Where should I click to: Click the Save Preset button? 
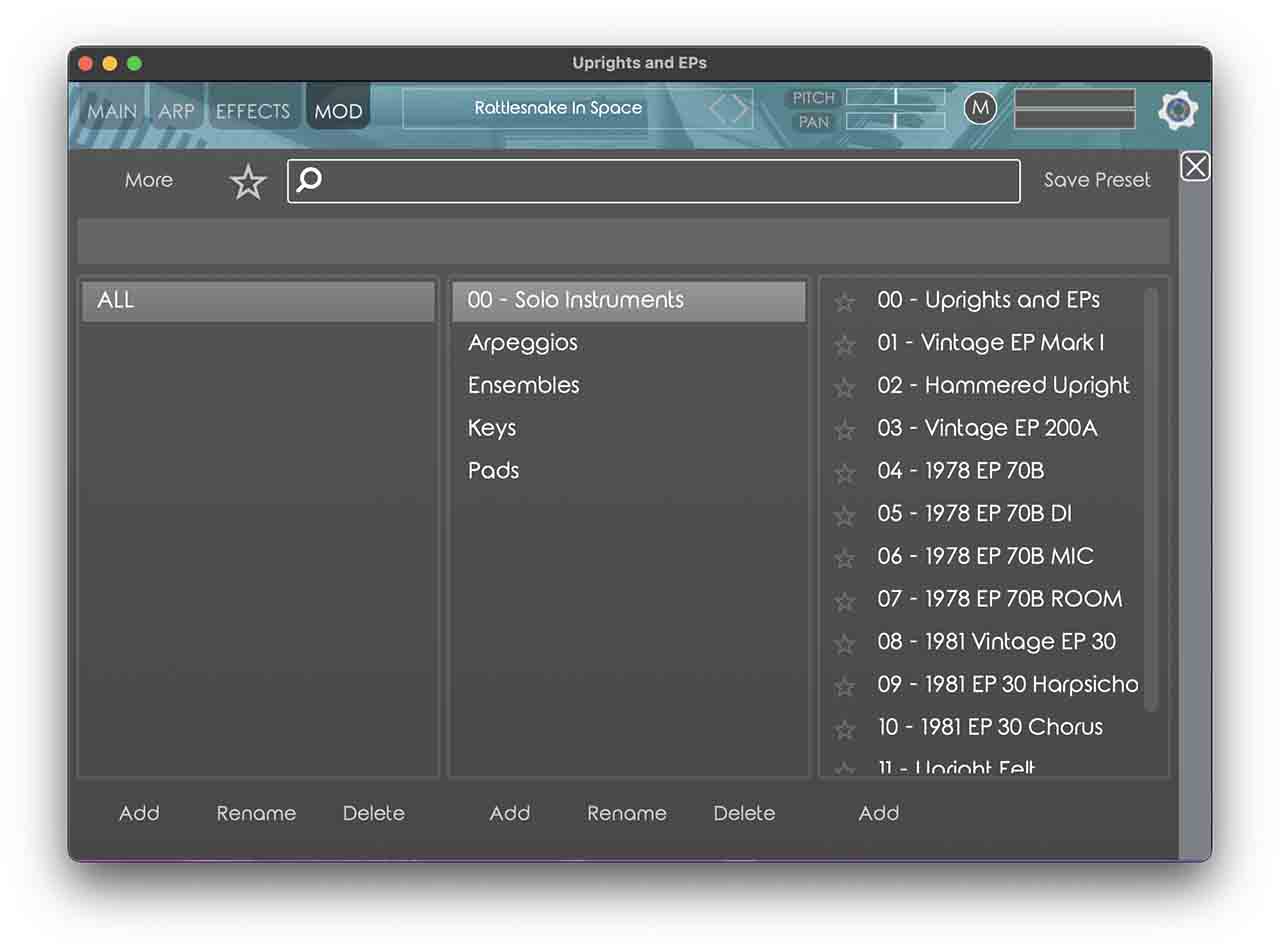(x=1097, y=180)
